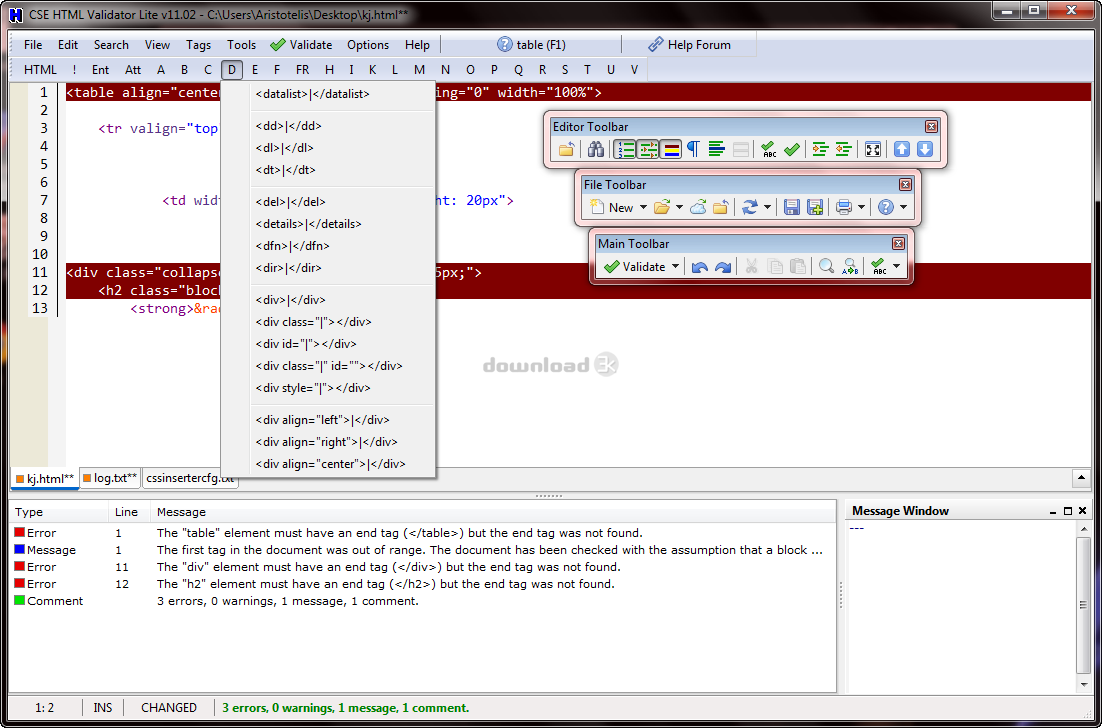Image resolution: width=1102 pixels, height=728 pixels.
Task: Click the Line column header in results
Action: (129, 512)
